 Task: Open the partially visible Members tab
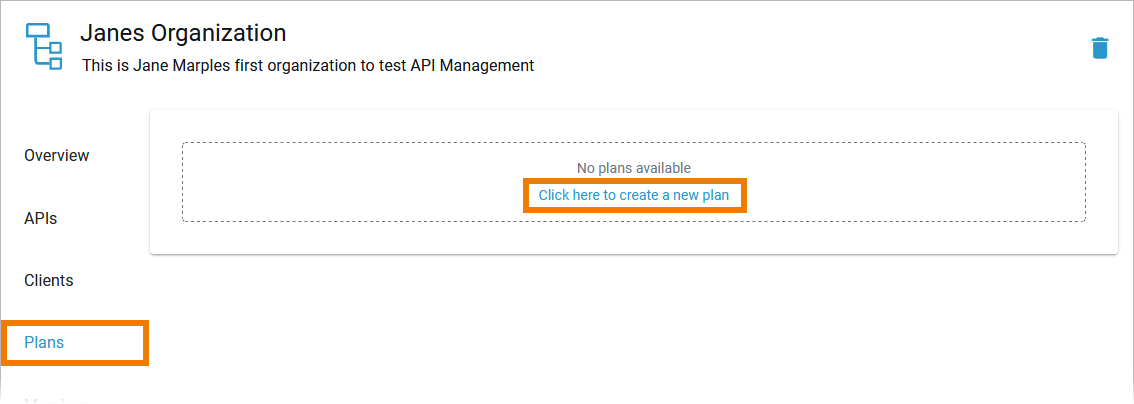click(x=56, y=399)
